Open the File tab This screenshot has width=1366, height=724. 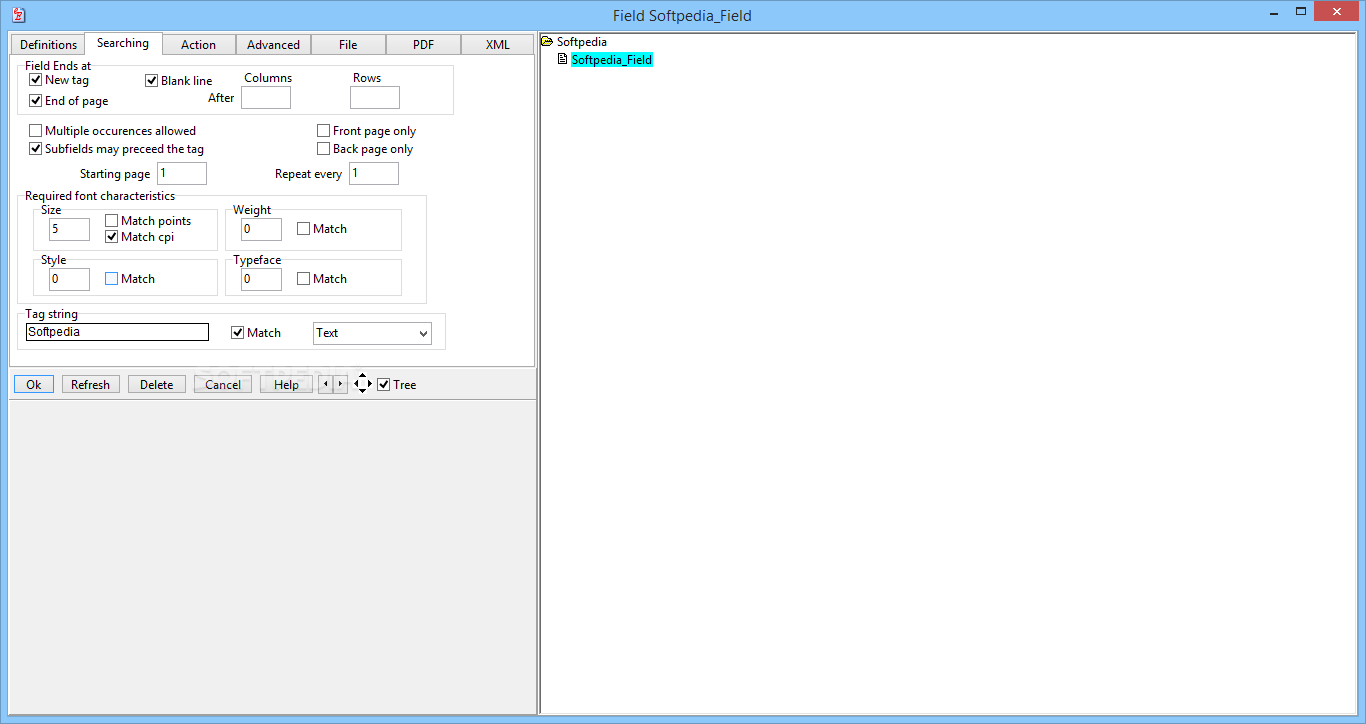tap(348, 45)
